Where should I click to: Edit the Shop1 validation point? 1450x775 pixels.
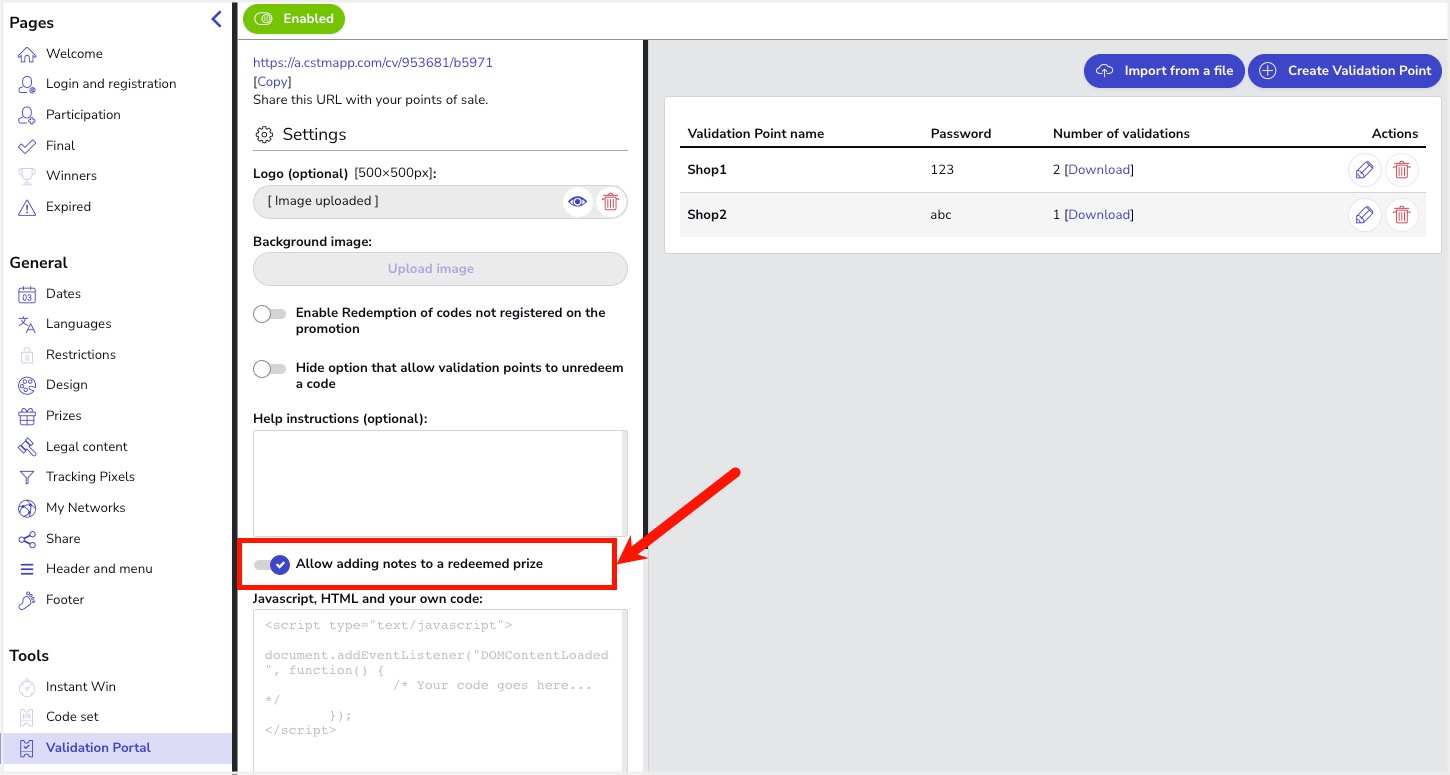(1364, 170)
